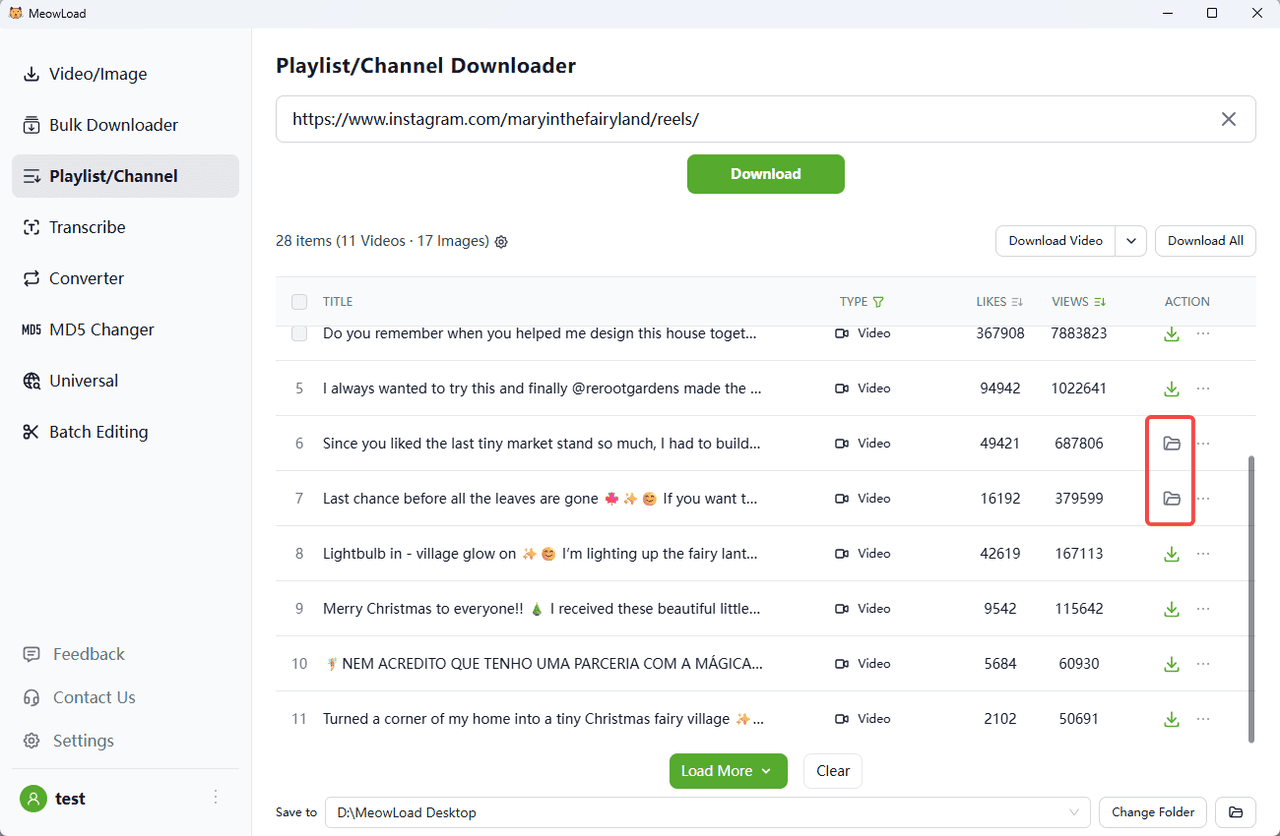Check the box for 'Do you remember' row
The width and height of the screenshot is (1280, 836).
(299, 334)
